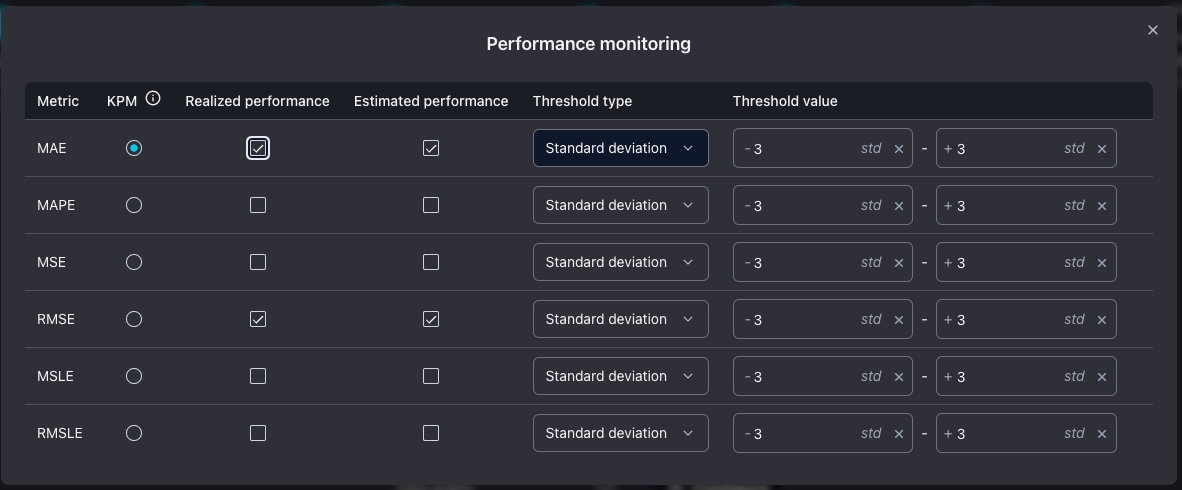Image resolution: width=1182 pixels, height=490 pixels.
Task: Clear the RMSLE upper threshold value
Action: [x=1102, y=434]
